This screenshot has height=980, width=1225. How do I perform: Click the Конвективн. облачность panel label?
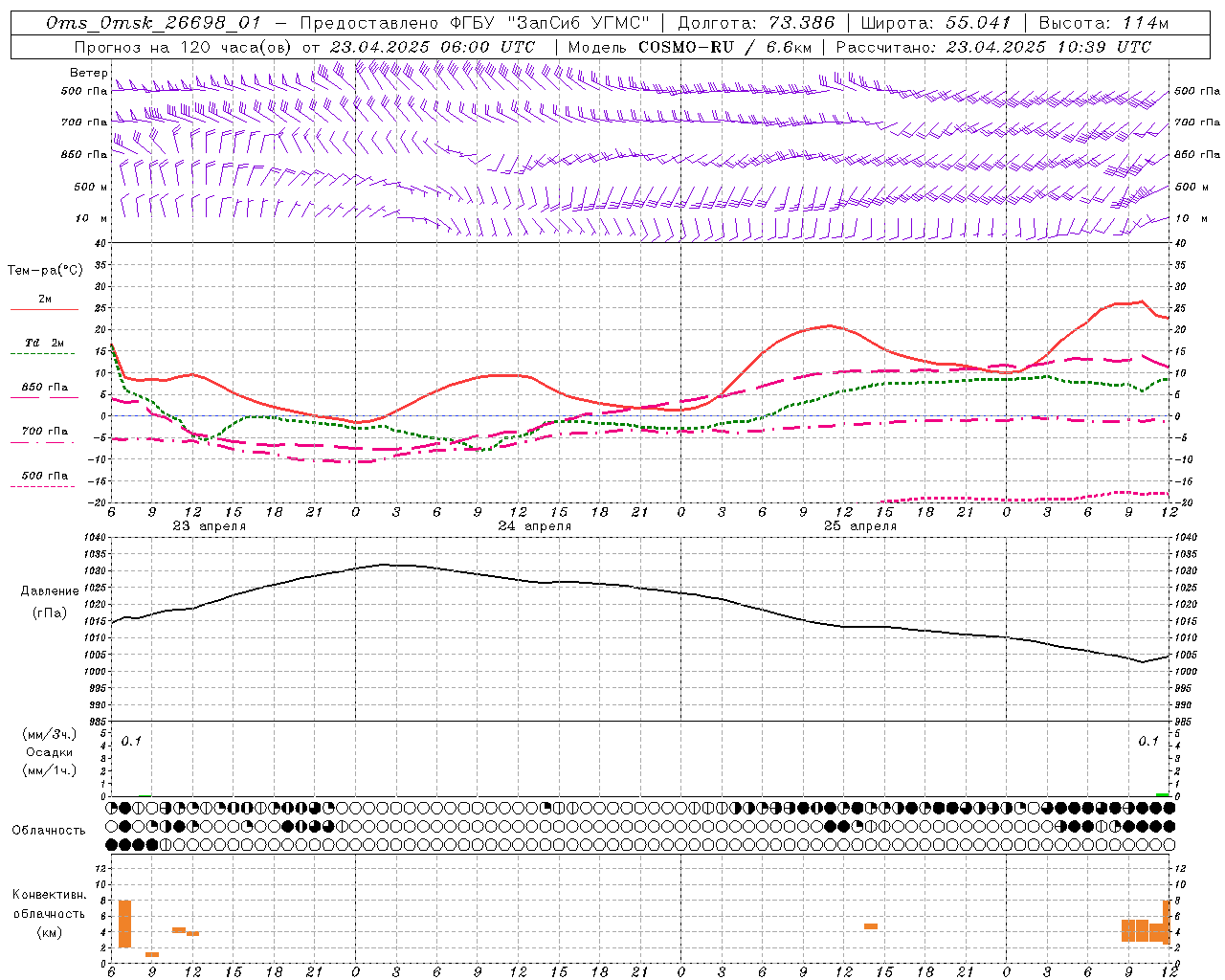[49, 904]
